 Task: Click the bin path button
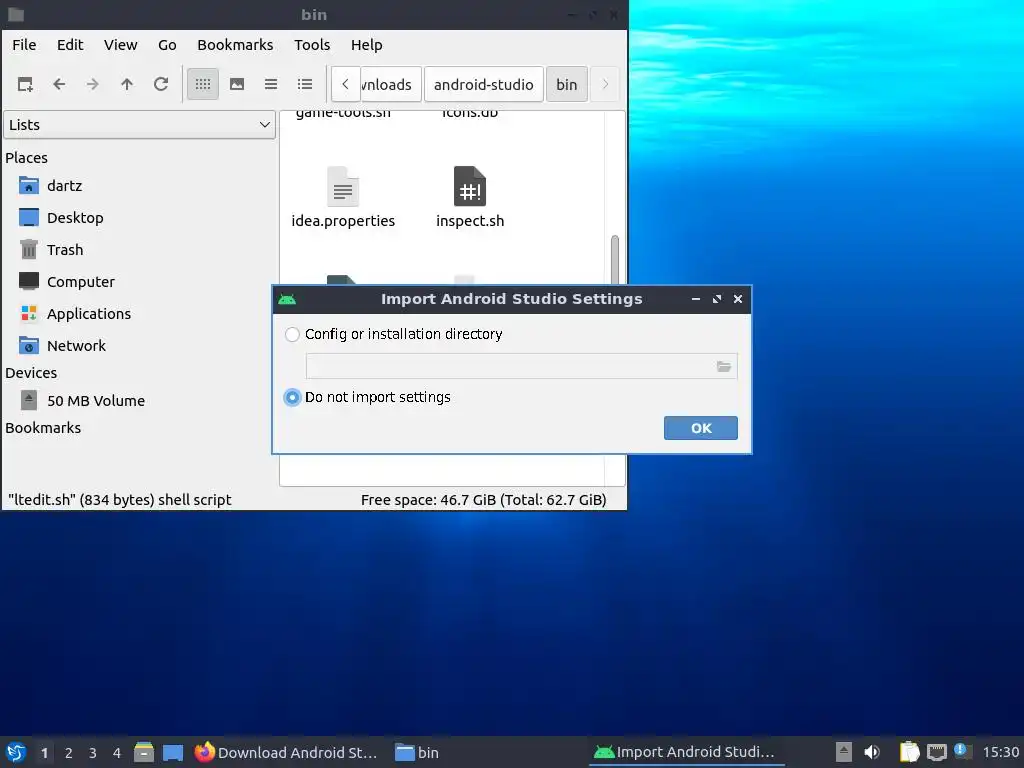pos(567,84)
